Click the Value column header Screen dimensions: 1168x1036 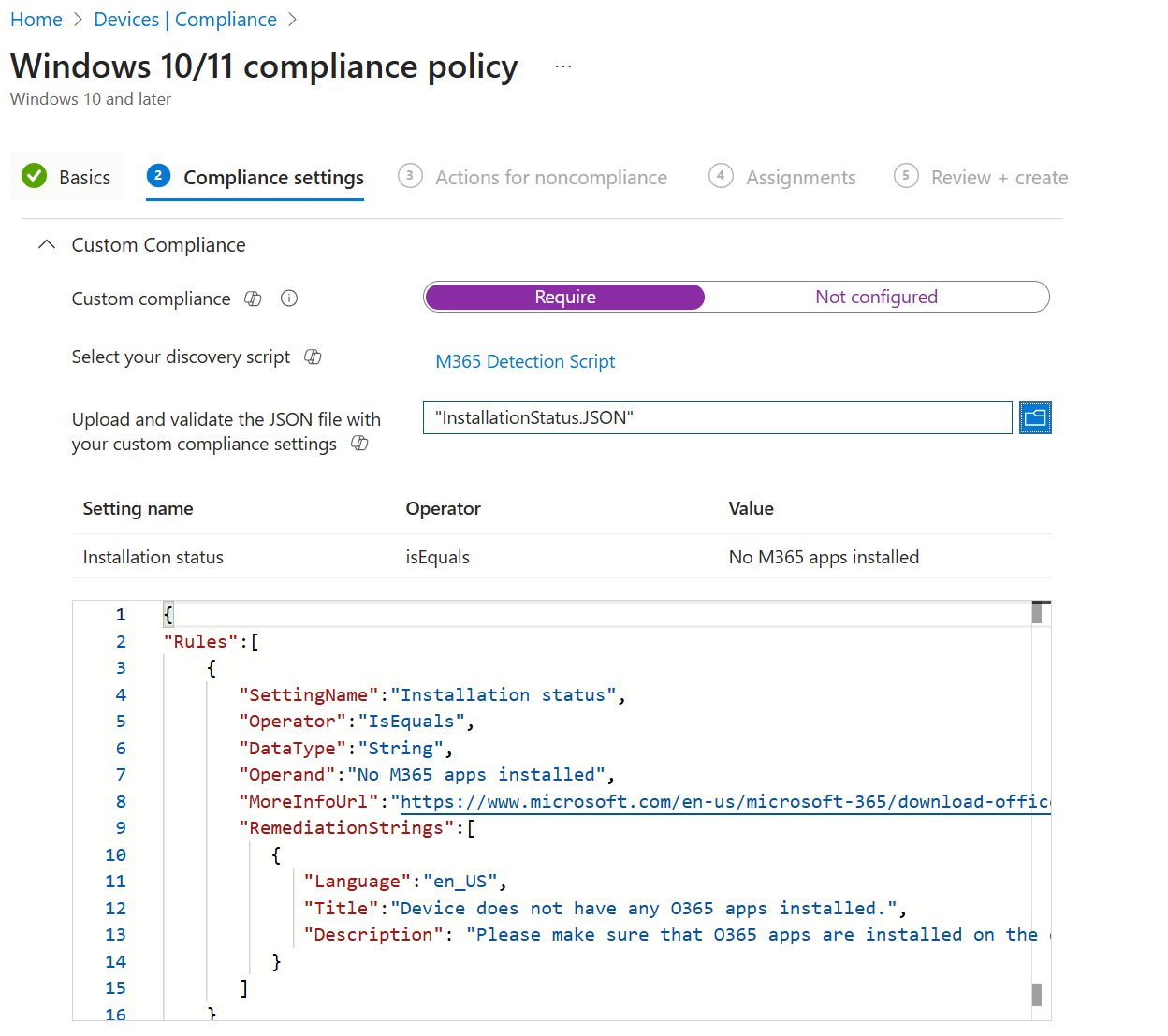click(x=751, y=508)
